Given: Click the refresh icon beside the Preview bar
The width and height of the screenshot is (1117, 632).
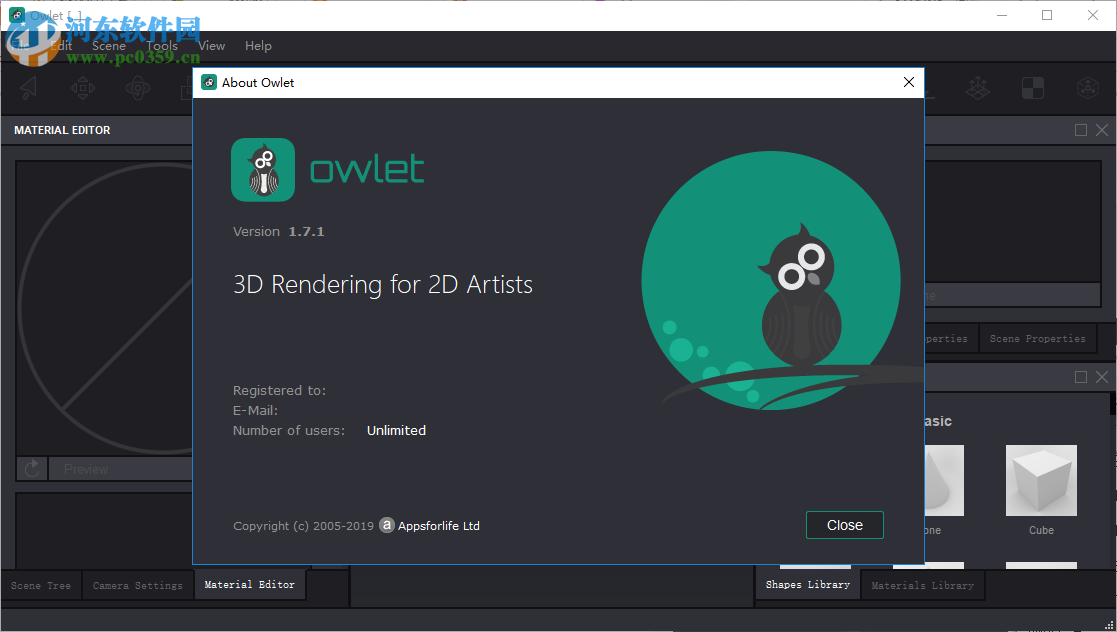Looking at the screenshot, I should point(32,468).
